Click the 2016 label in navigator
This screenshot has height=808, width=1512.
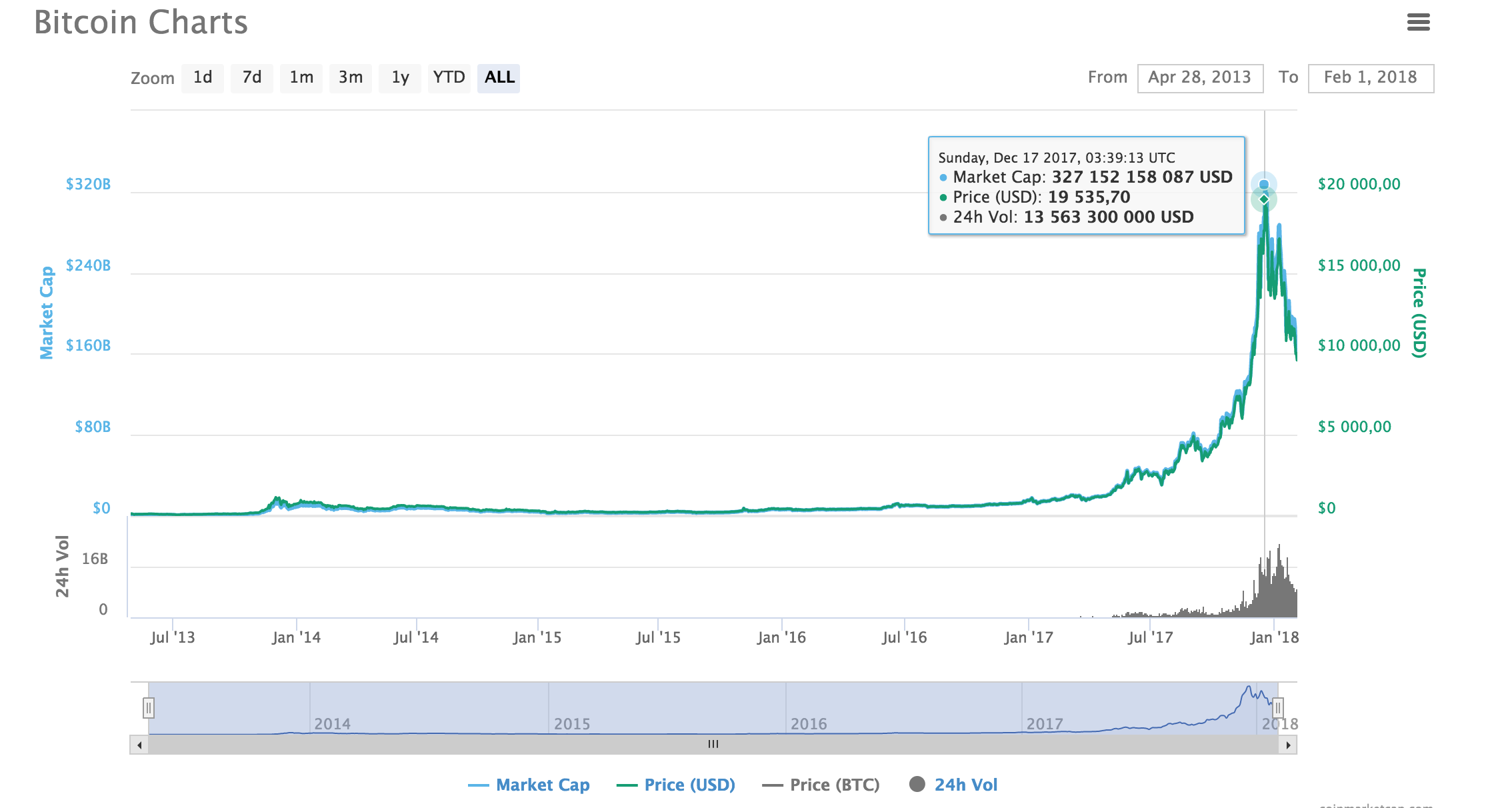[809, 724]
